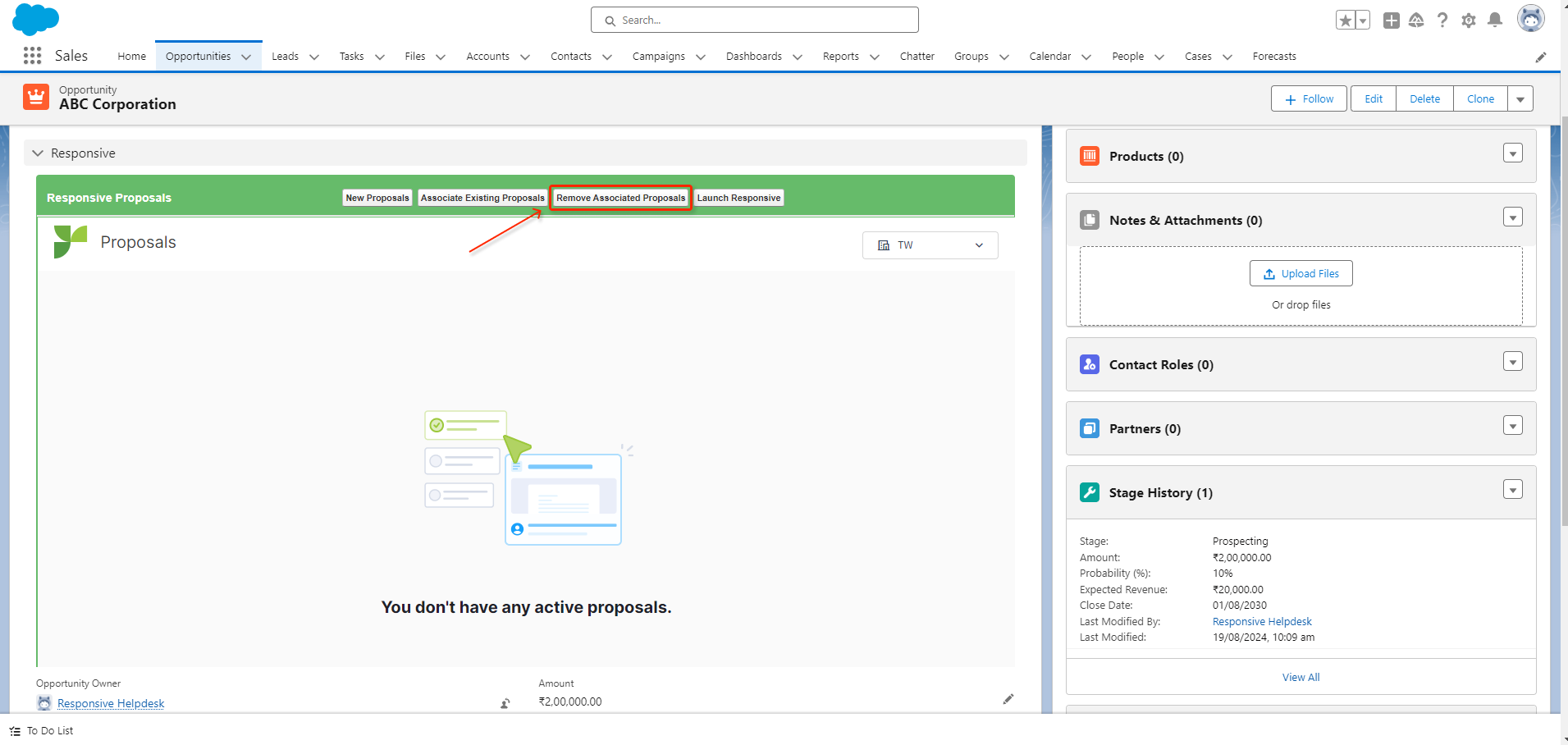This screenshot has width=1568, height=745.
Task: Click the Notes & Attachments icon
Action: tap(1090, 220)
